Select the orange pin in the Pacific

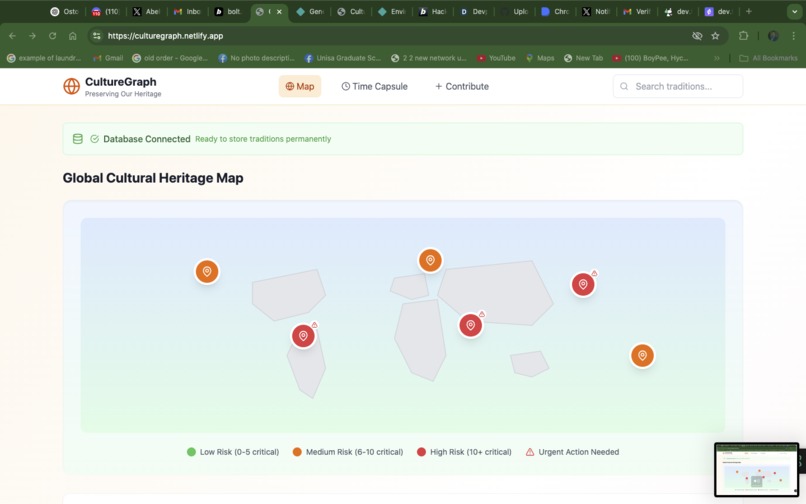(642, 355)
